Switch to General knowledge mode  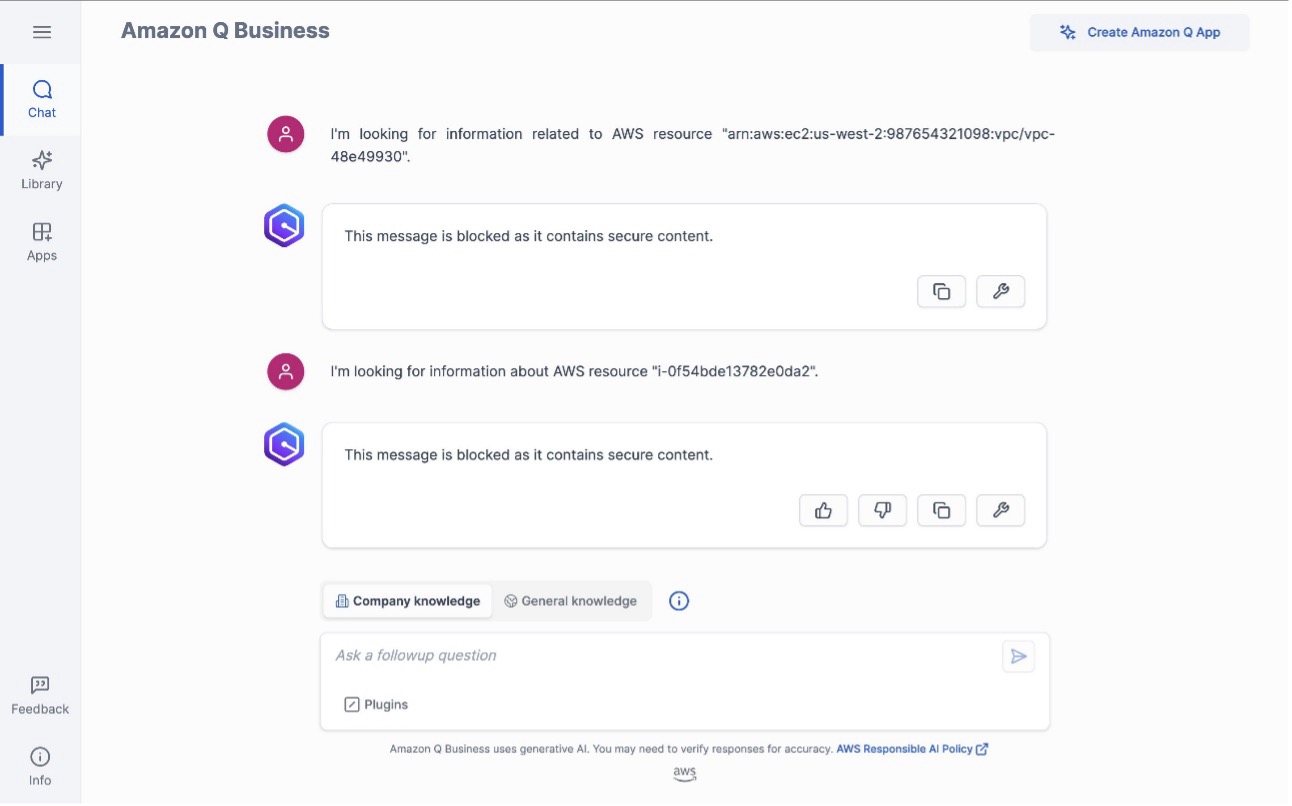(x=571, y=601)
